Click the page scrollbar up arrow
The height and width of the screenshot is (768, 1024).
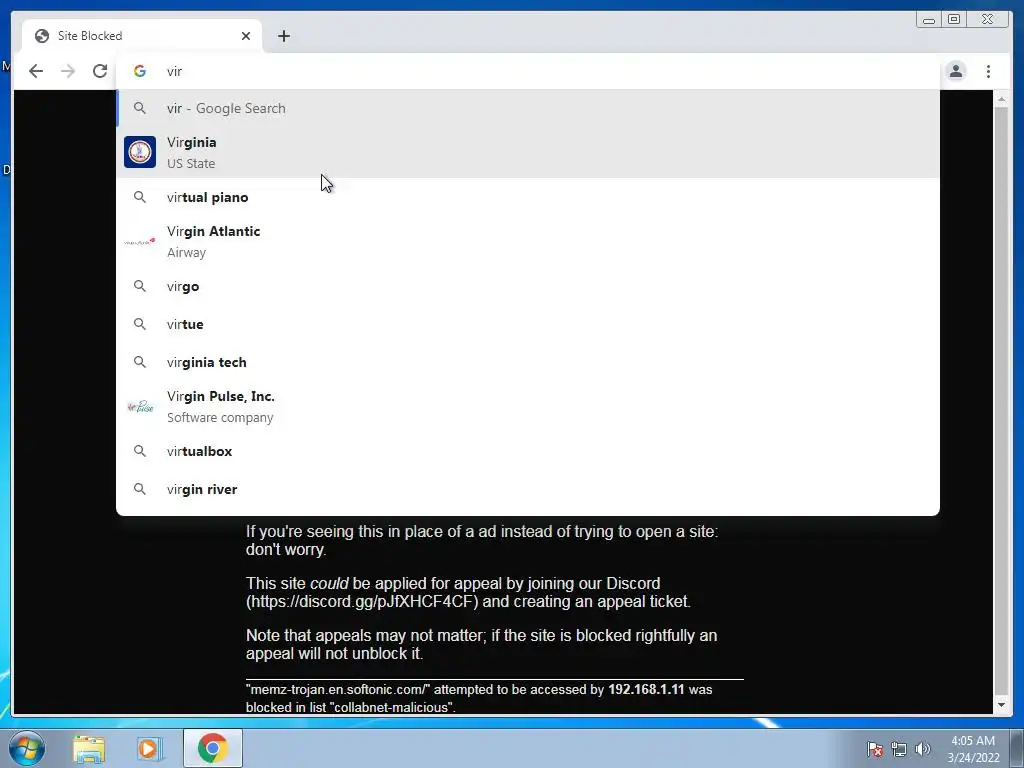click(1001, 99)
